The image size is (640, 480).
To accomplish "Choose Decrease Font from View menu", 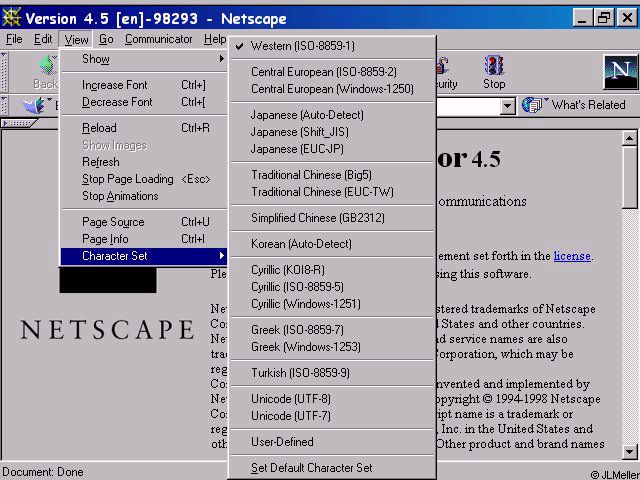I will pos(144,102).
